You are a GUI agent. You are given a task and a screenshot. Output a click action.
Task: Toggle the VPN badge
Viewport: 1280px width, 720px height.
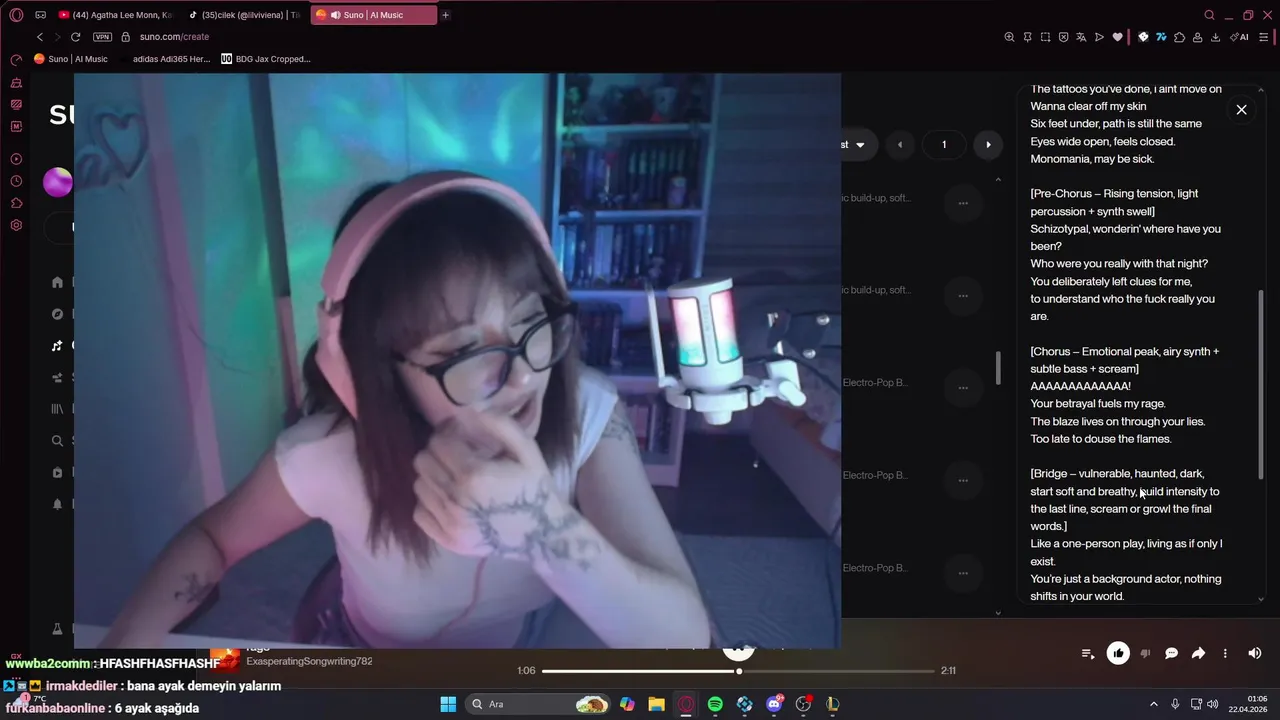tap(102, 37)
